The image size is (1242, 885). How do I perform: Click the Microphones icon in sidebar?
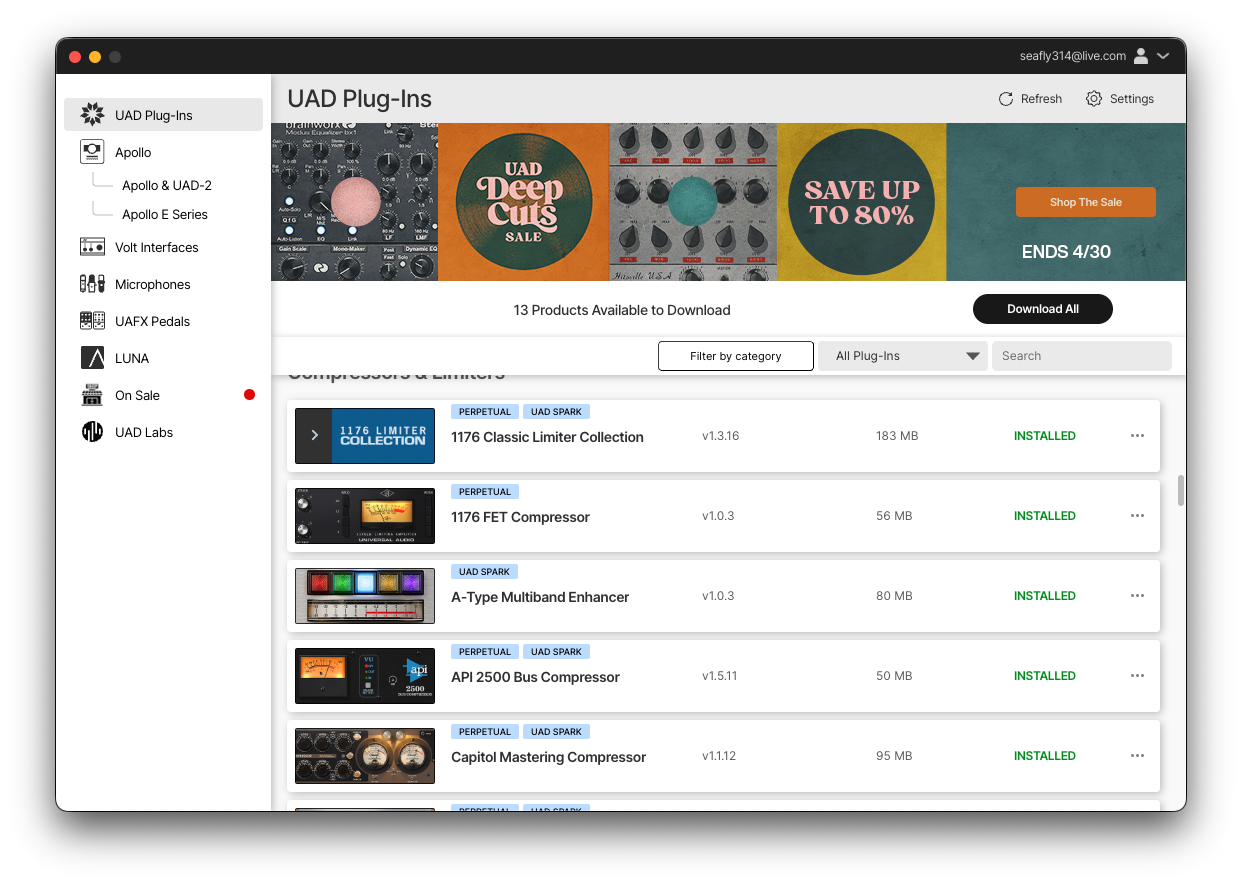pos(93,284)
